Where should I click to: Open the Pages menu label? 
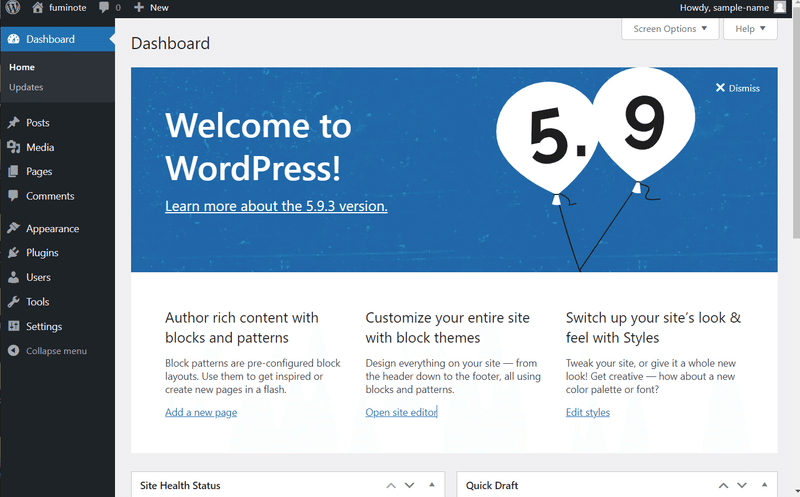point(39,171)
